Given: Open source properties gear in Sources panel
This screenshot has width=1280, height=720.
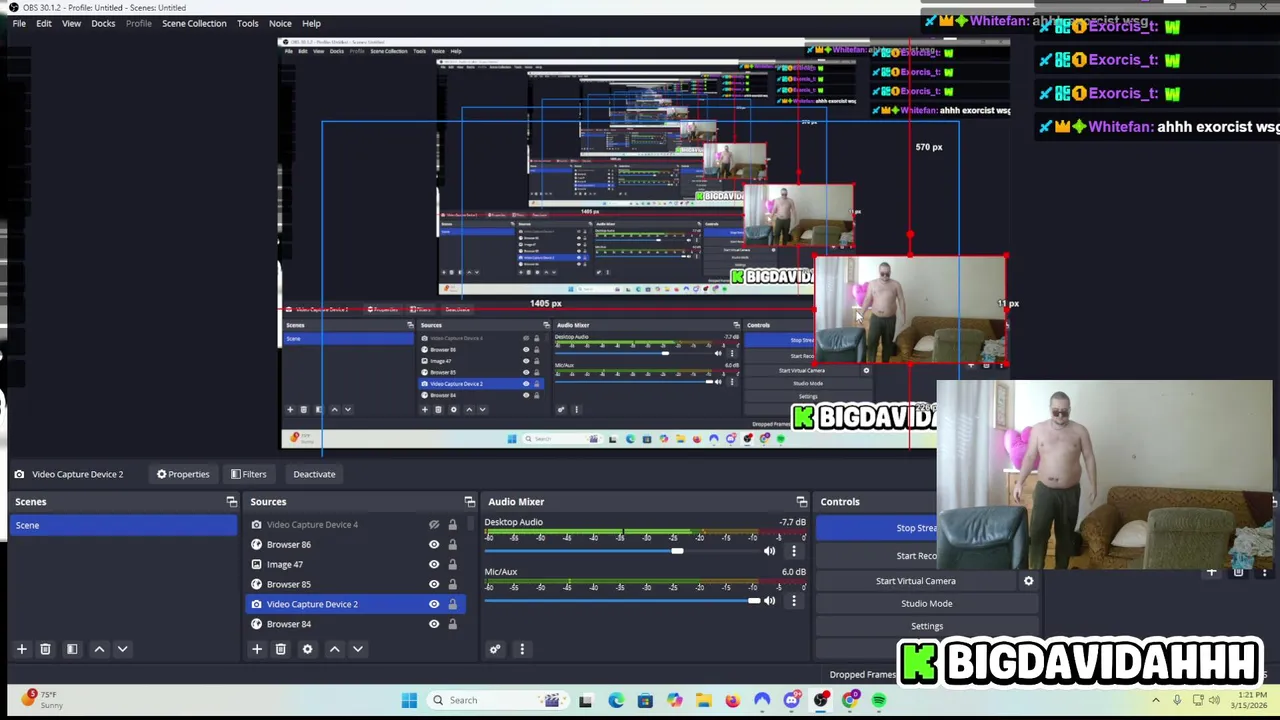Looking at the screenshot, I should 307,649.
